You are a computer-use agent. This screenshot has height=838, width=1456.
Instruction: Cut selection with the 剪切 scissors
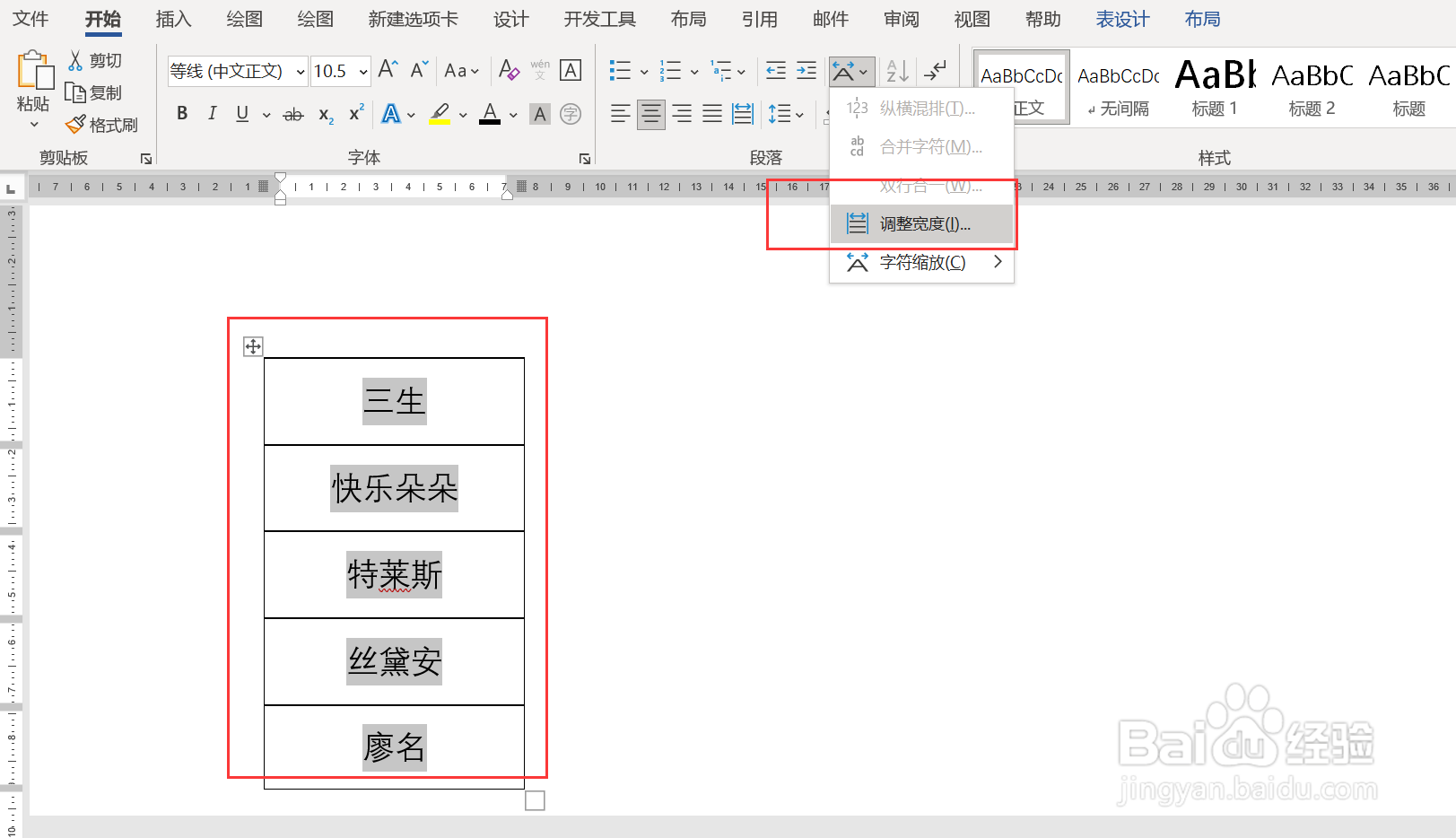tap(95, 60)
